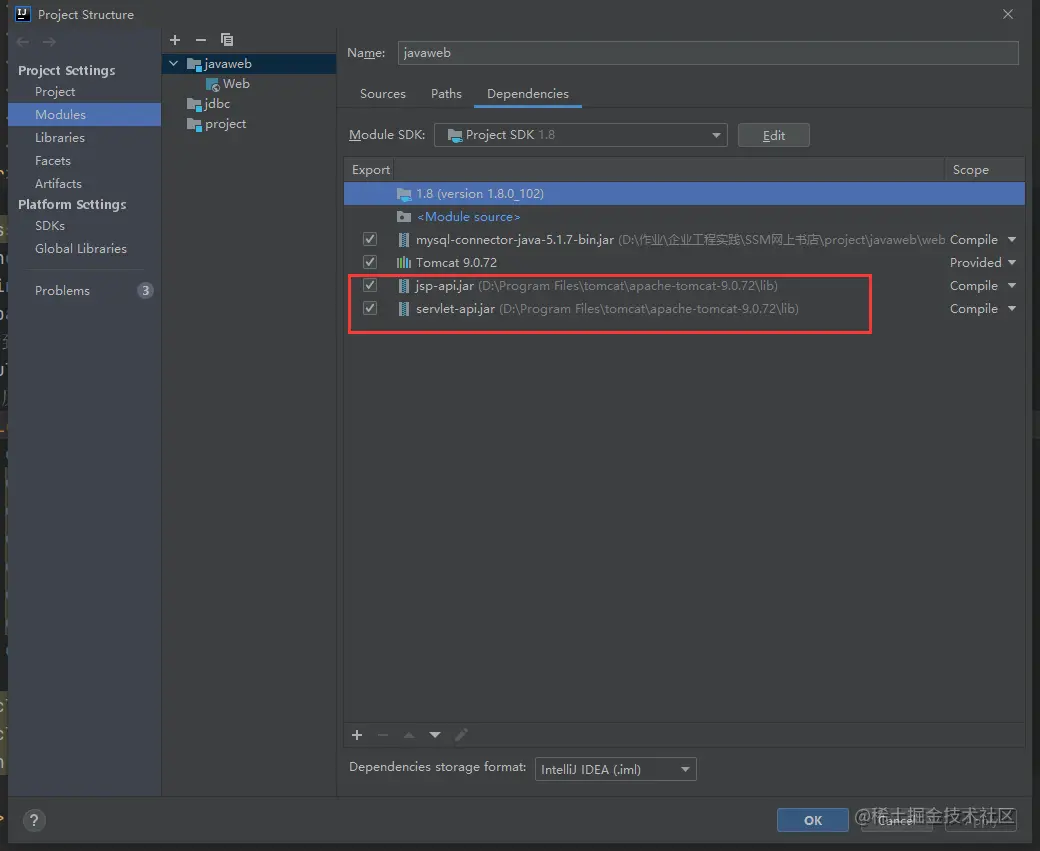Image resolution: width=1040 pixels, height=851 pixels.
Task: Click the project module folder icon
Action: [x=194, y=124]
